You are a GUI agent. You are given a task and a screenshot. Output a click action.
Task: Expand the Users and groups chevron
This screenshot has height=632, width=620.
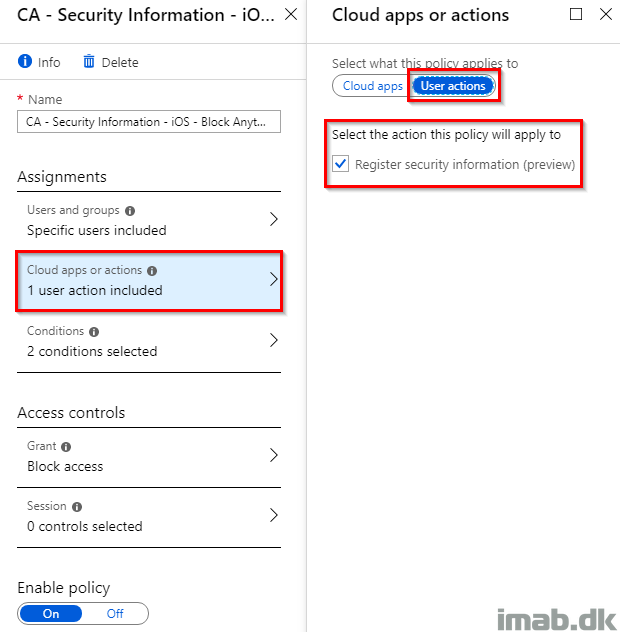tap(274, 219)
